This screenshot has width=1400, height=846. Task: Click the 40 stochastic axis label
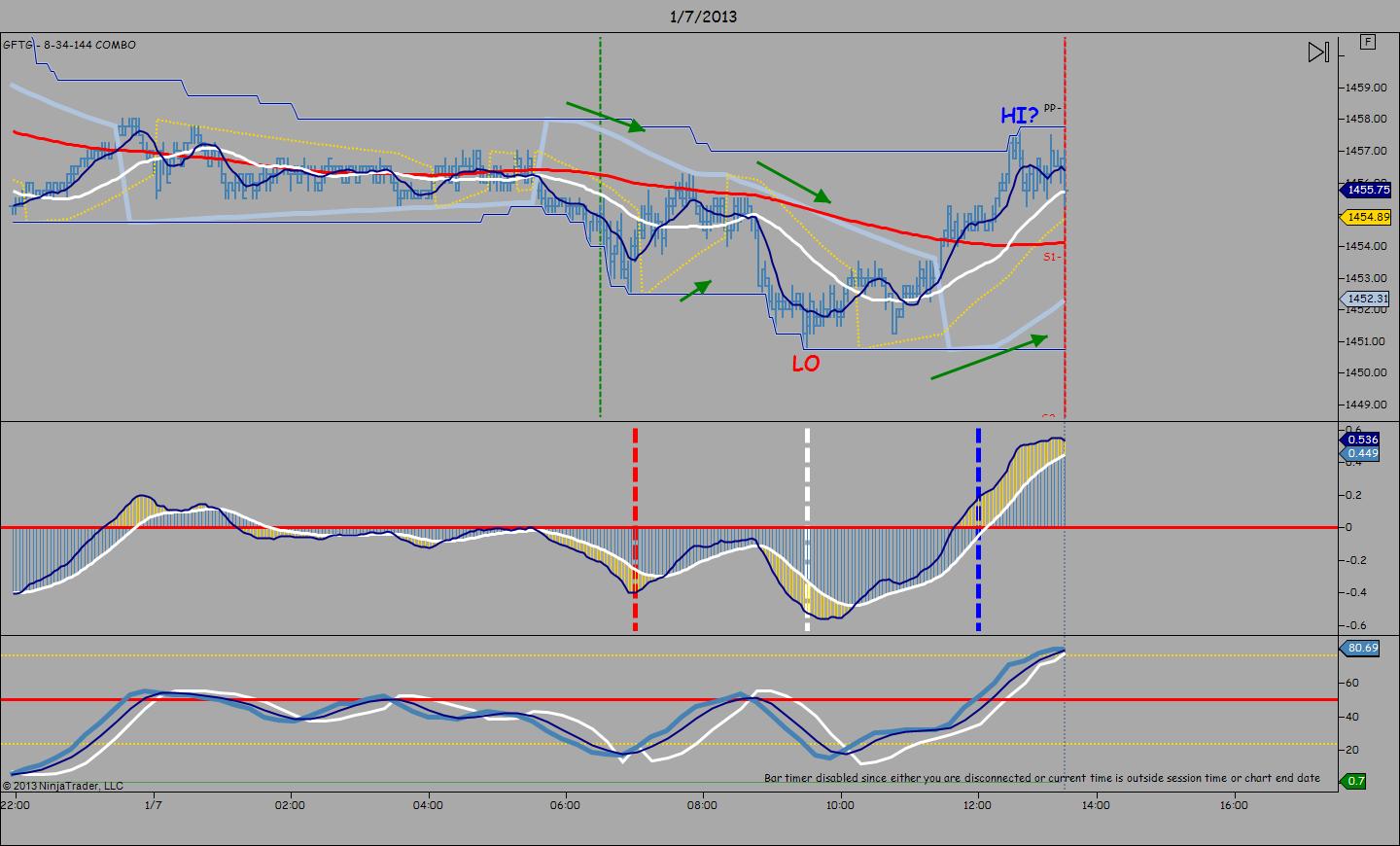pos(1351,717)
